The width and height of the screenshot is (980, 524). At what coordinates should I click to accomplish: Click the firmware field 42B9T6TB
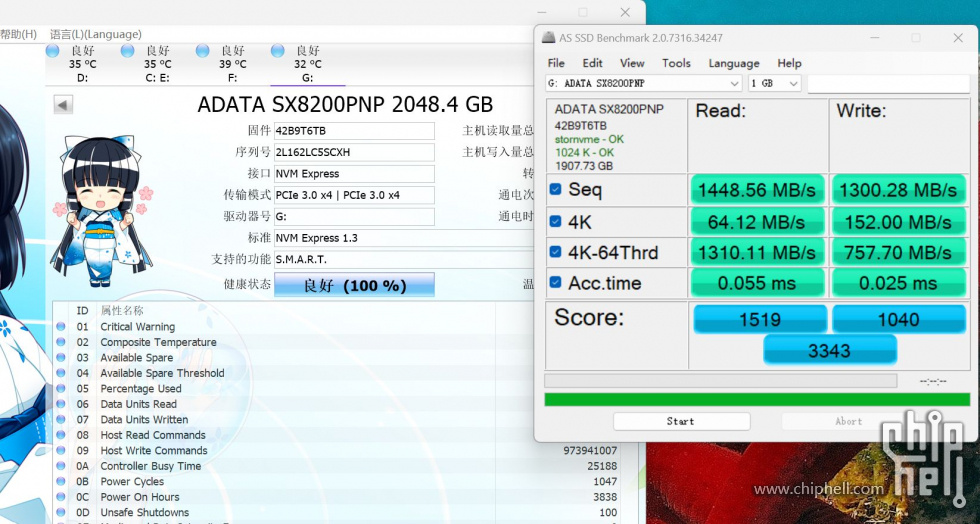tap(354, 131)
